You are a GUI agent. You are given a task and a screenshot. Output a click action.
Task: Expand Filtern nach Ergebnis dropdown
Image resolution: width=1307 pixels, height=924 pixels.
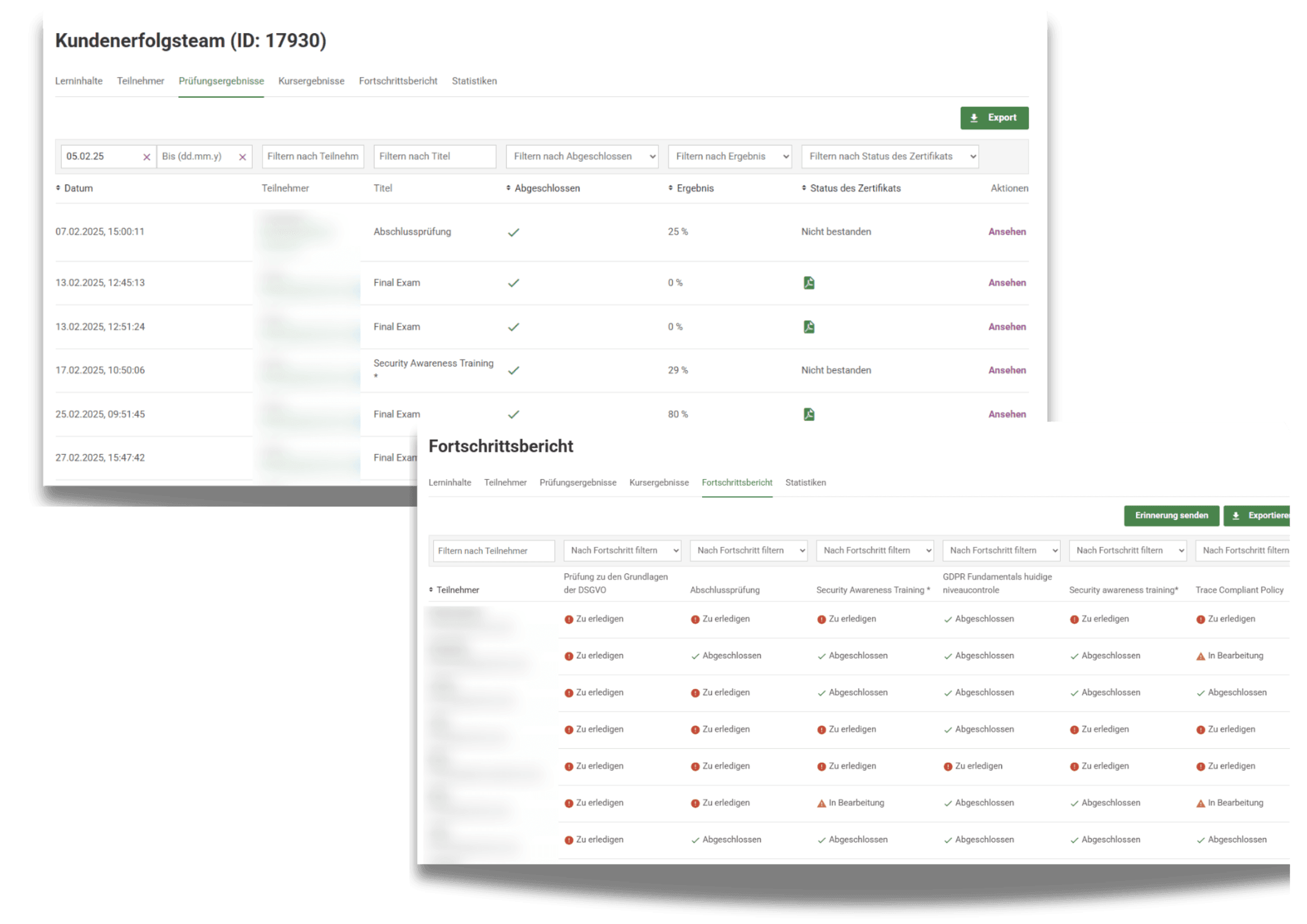tap(729, 157)
